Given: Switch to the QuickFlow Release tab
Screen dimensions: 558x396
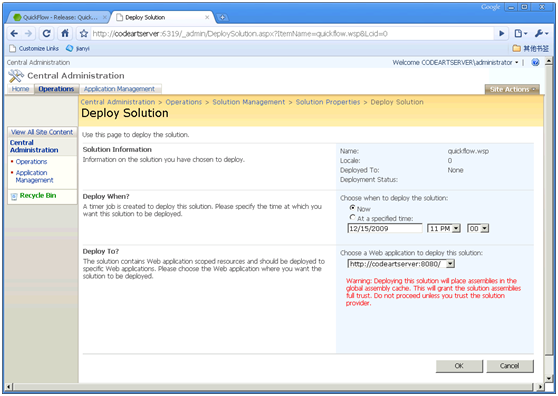Looking at the screenshot, I should pyautogui.click(x=60, y=17).
